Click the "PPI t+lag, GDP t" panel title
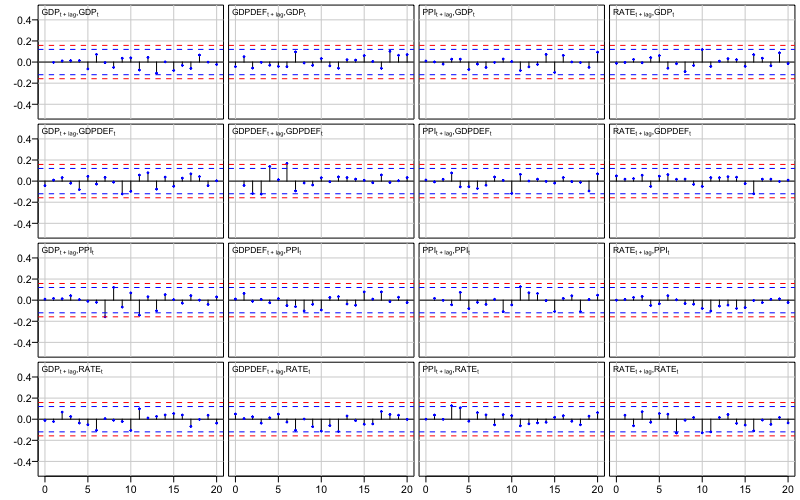 (x=449, y=13)
